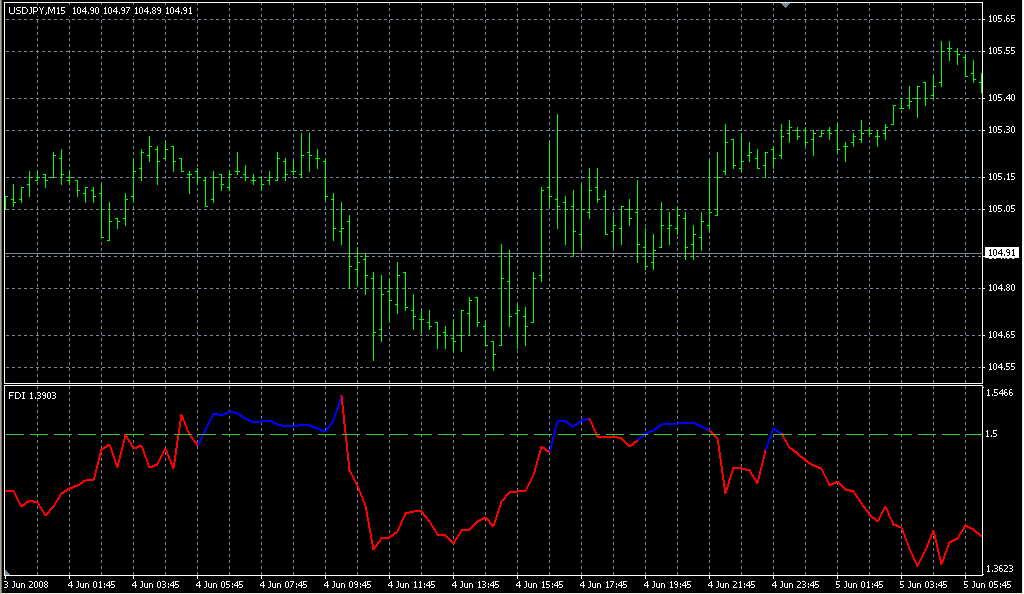Click the 105.30 price axis value
This screenshot has height=594, width=1024.
[1001, 130]
